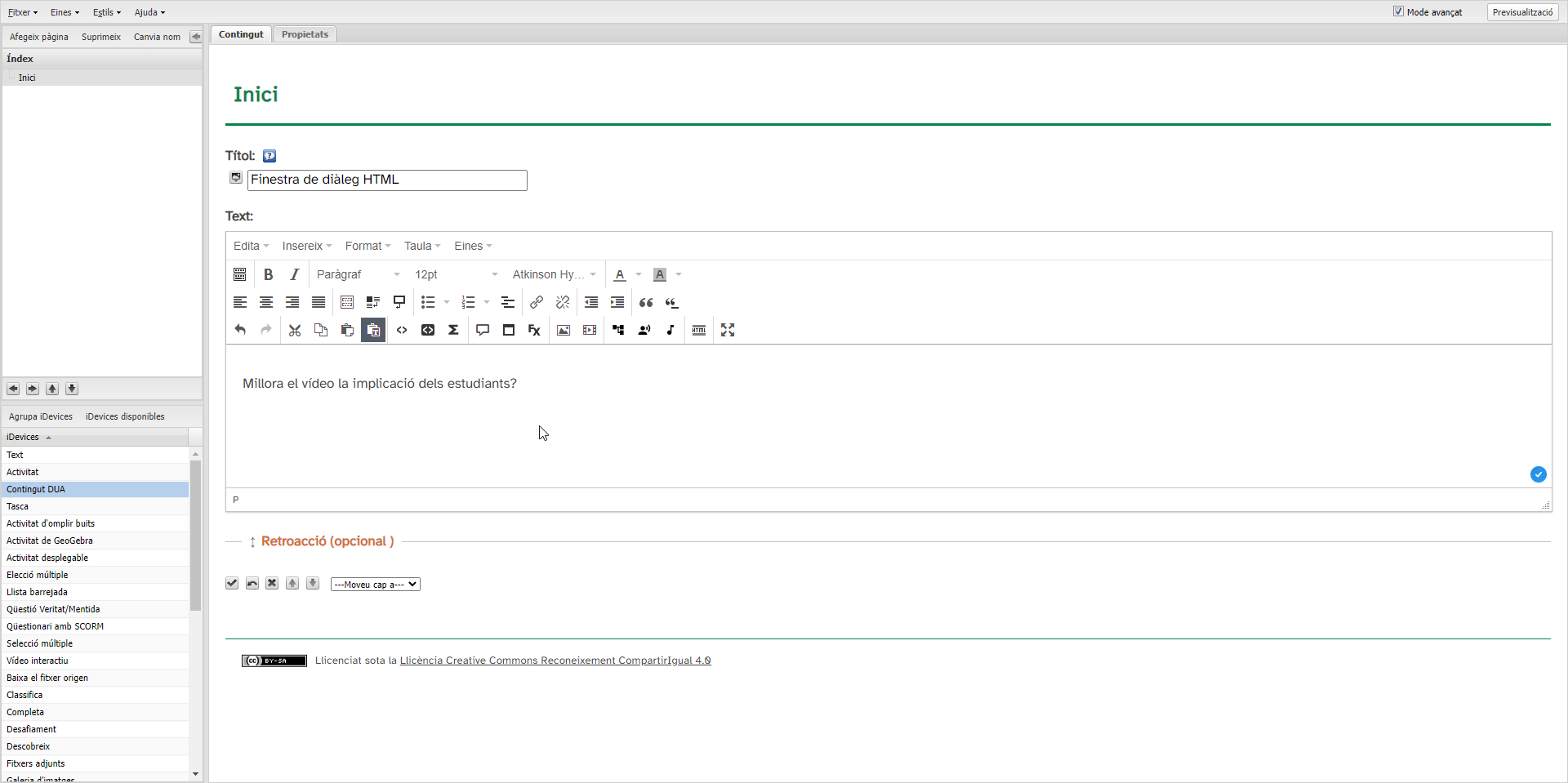Undo the last editor action
Screen dimensions: 1568x783
239,330
